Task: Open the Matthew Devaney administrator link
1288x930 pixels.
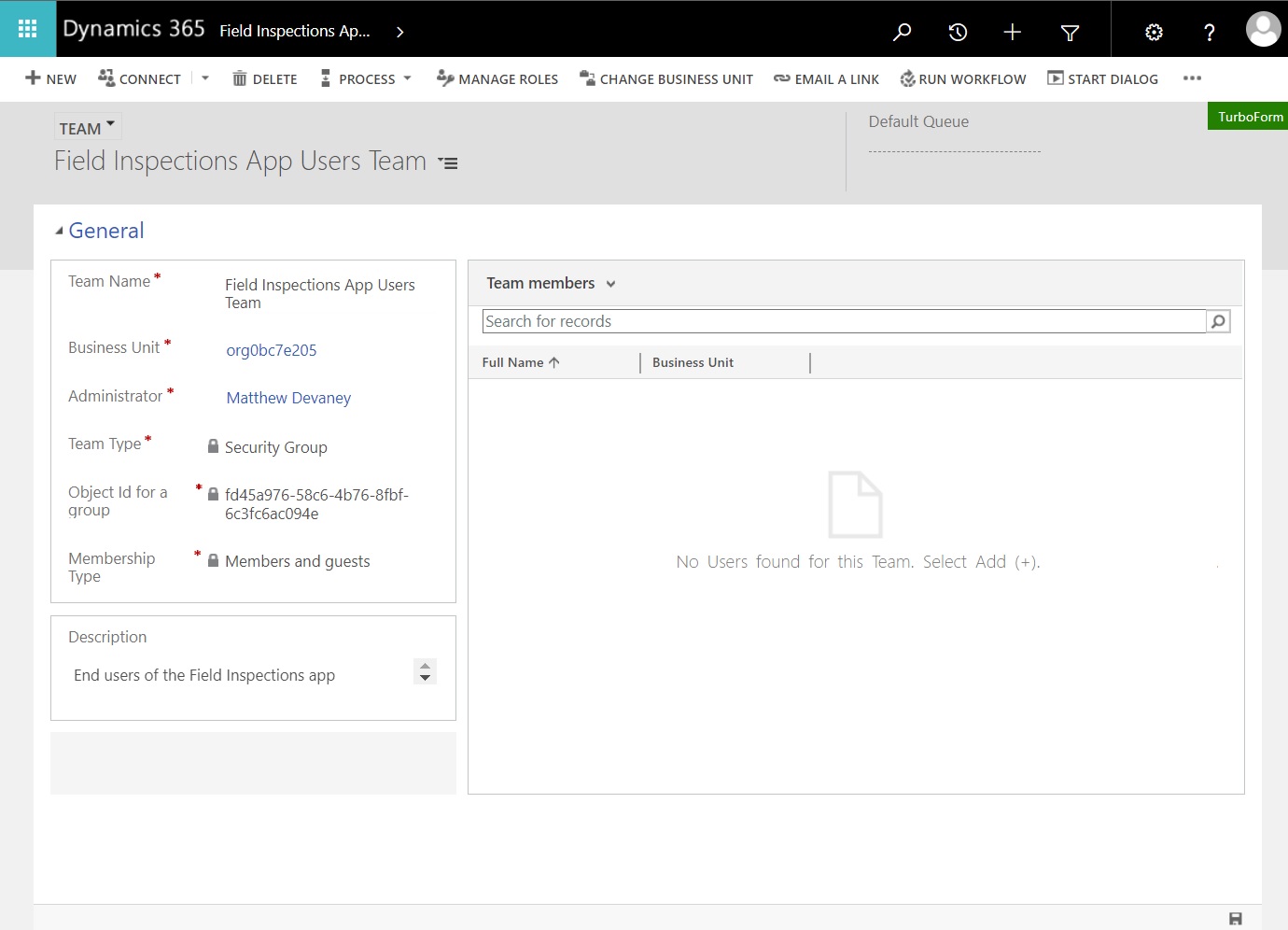Action: [x=288, y=397]
